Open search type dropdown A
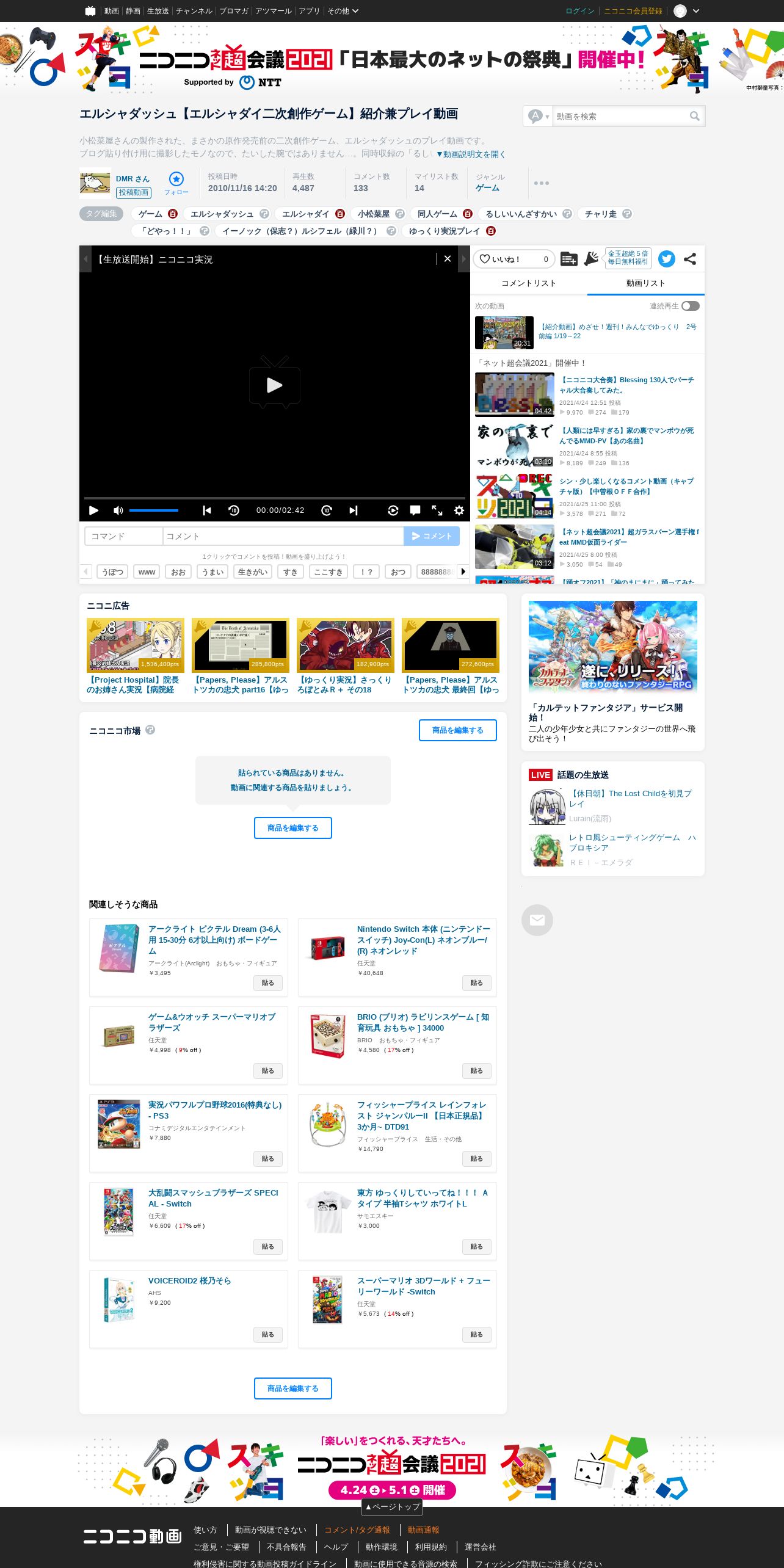This screenshot has height=1568, width=784. point(539,116)
